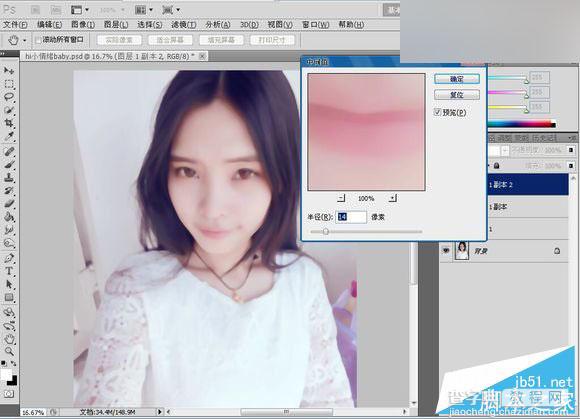Viewport: 580px width, 419px height.
Task: Open layer opacity 100% dropdown arrow
Action: click(571, 150)
